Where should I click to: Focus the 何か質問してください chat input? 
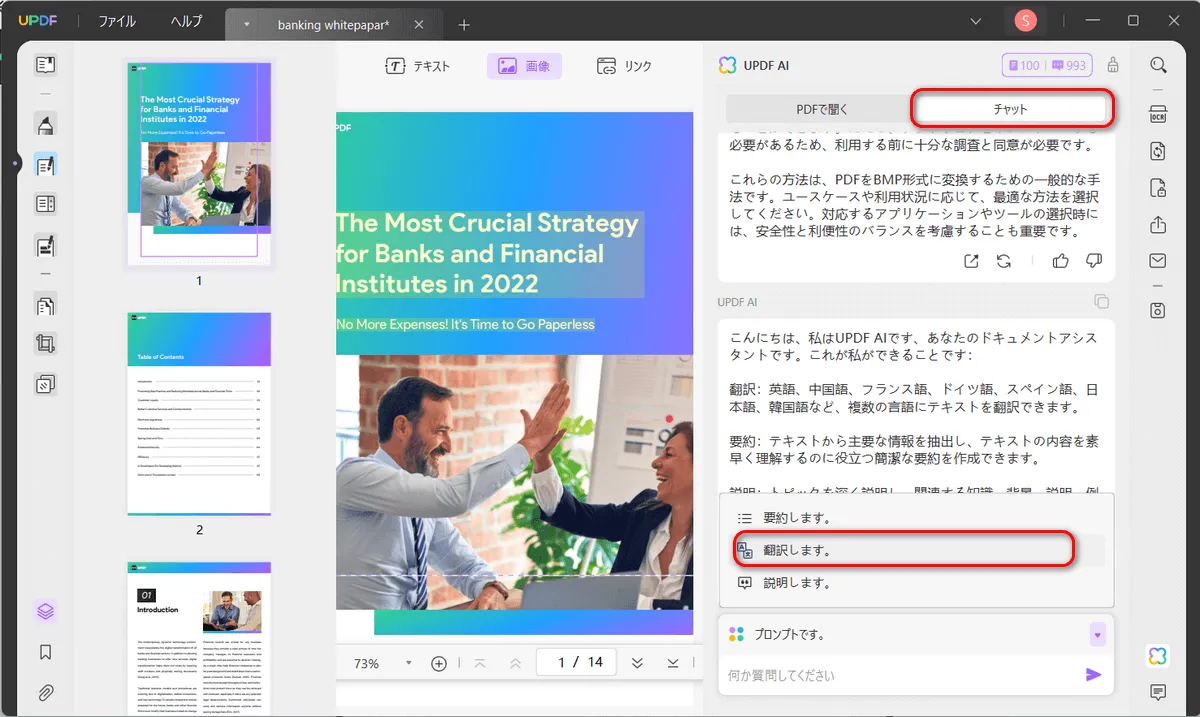[x=900, y=675]
